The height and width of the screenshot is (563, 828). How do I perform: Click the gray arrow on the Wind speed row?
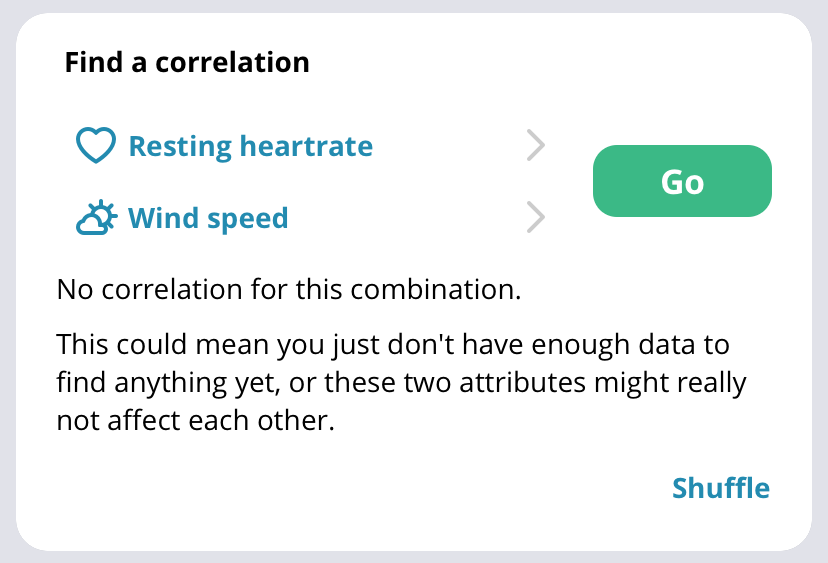point(535,217)
